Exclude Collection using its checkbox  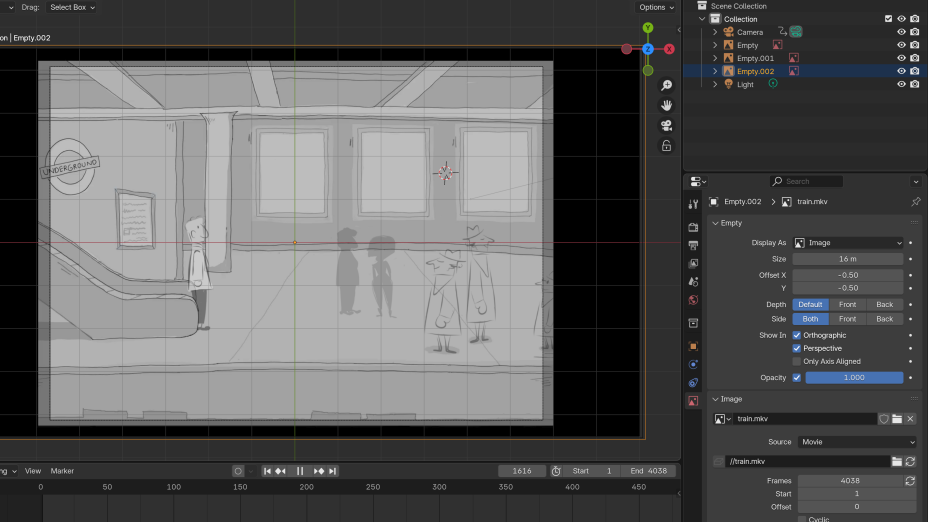[888, 19]
